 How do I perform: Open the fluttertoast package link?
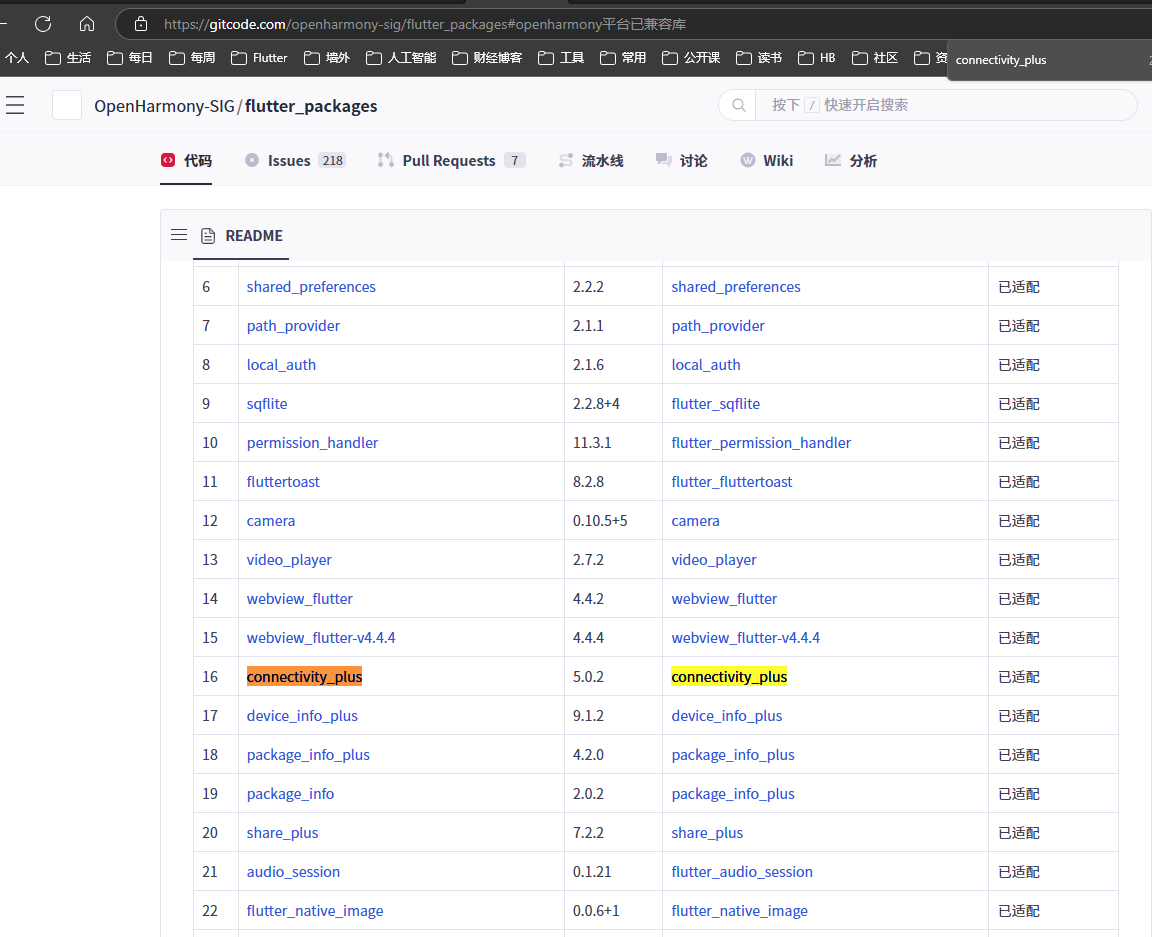[283, 481]
